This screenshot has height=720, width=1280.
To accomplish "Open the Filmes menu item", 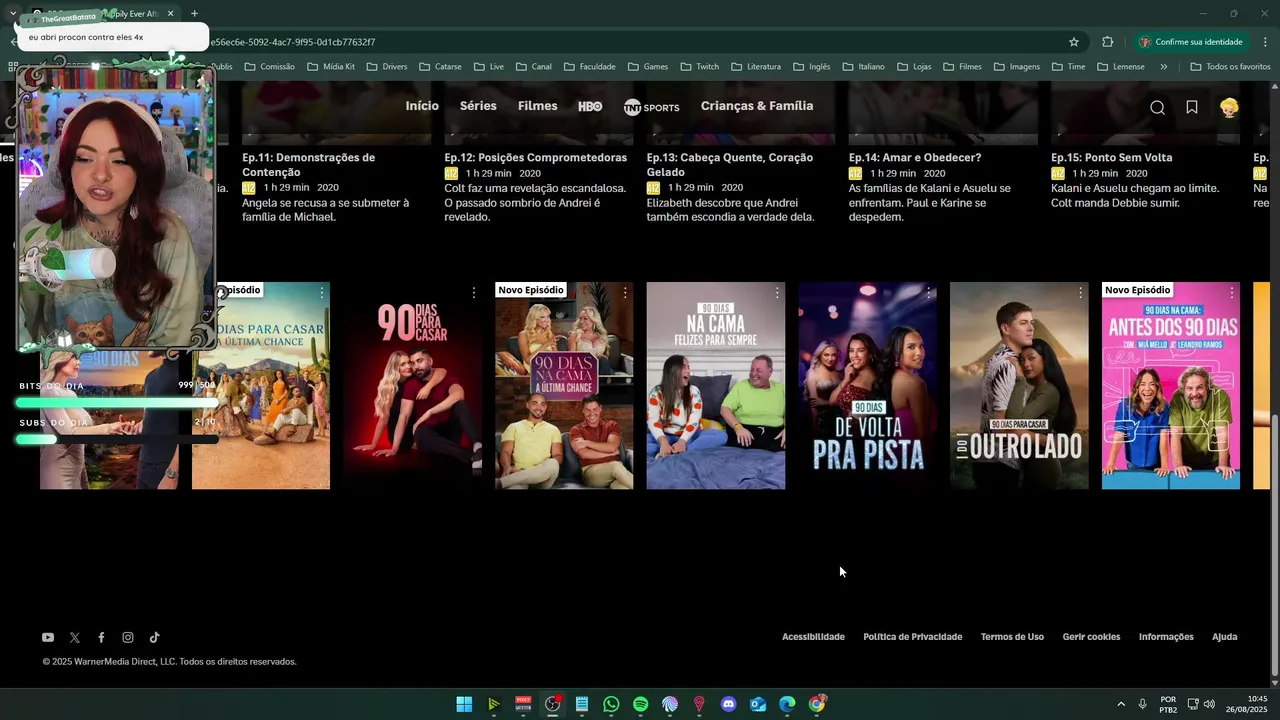I will point(538,106).
